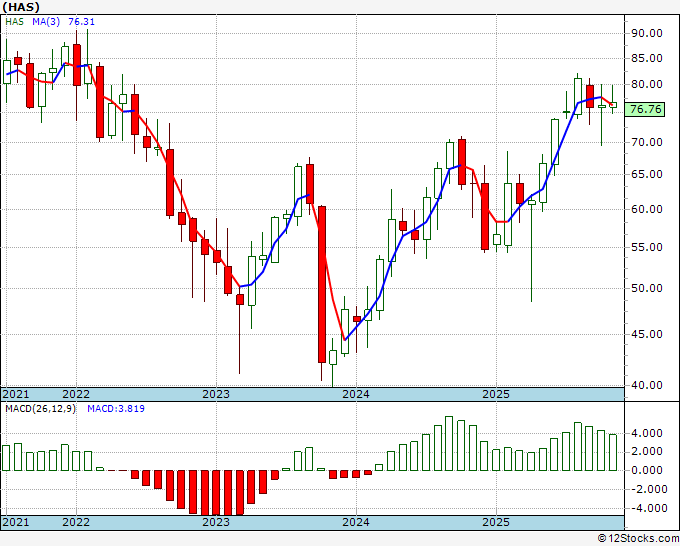Open the 12Stocks.com copyright link

tap(638, 539)
